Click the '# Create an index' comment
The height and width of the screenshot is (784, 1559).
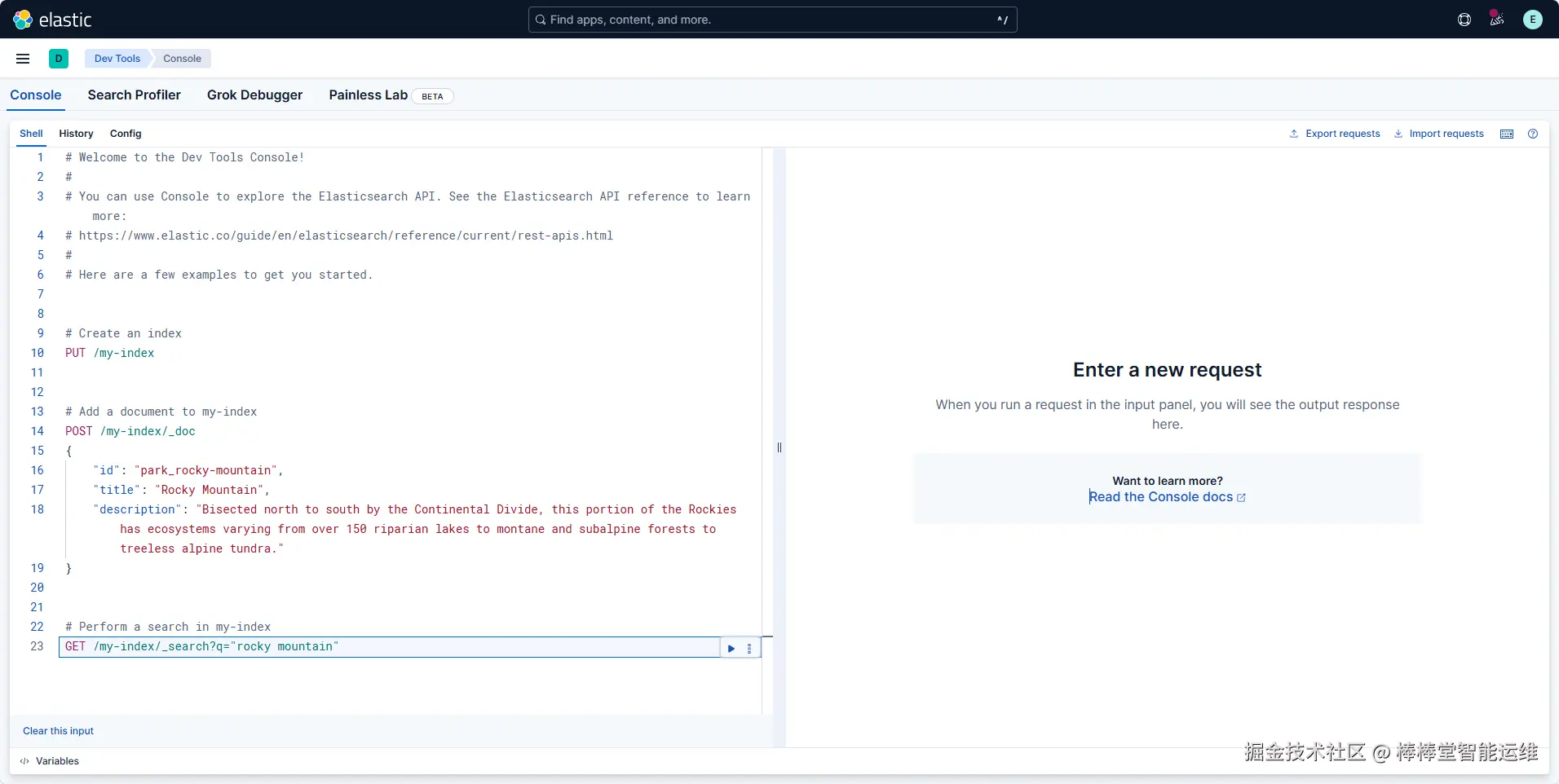(124, 333)
